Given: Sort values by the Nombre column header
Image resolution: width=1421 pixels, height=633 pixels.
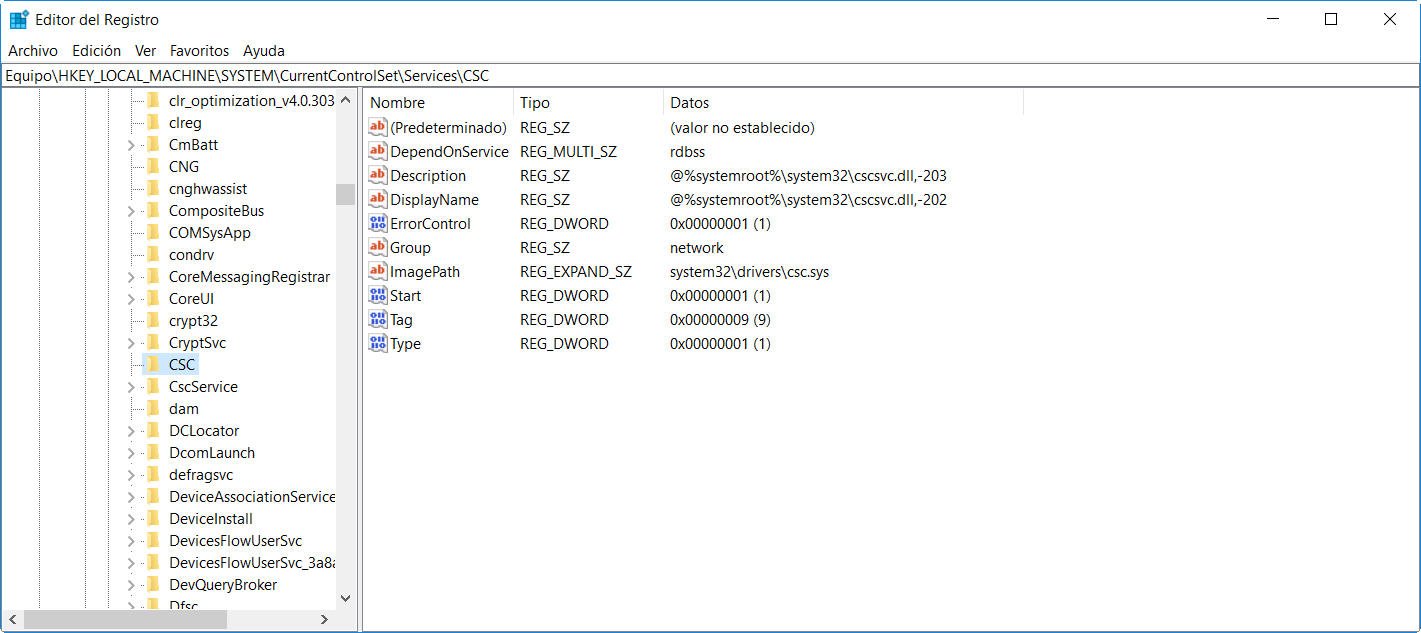Looking at the screenshot, I should pyautogui.click(x=438, y=102).
